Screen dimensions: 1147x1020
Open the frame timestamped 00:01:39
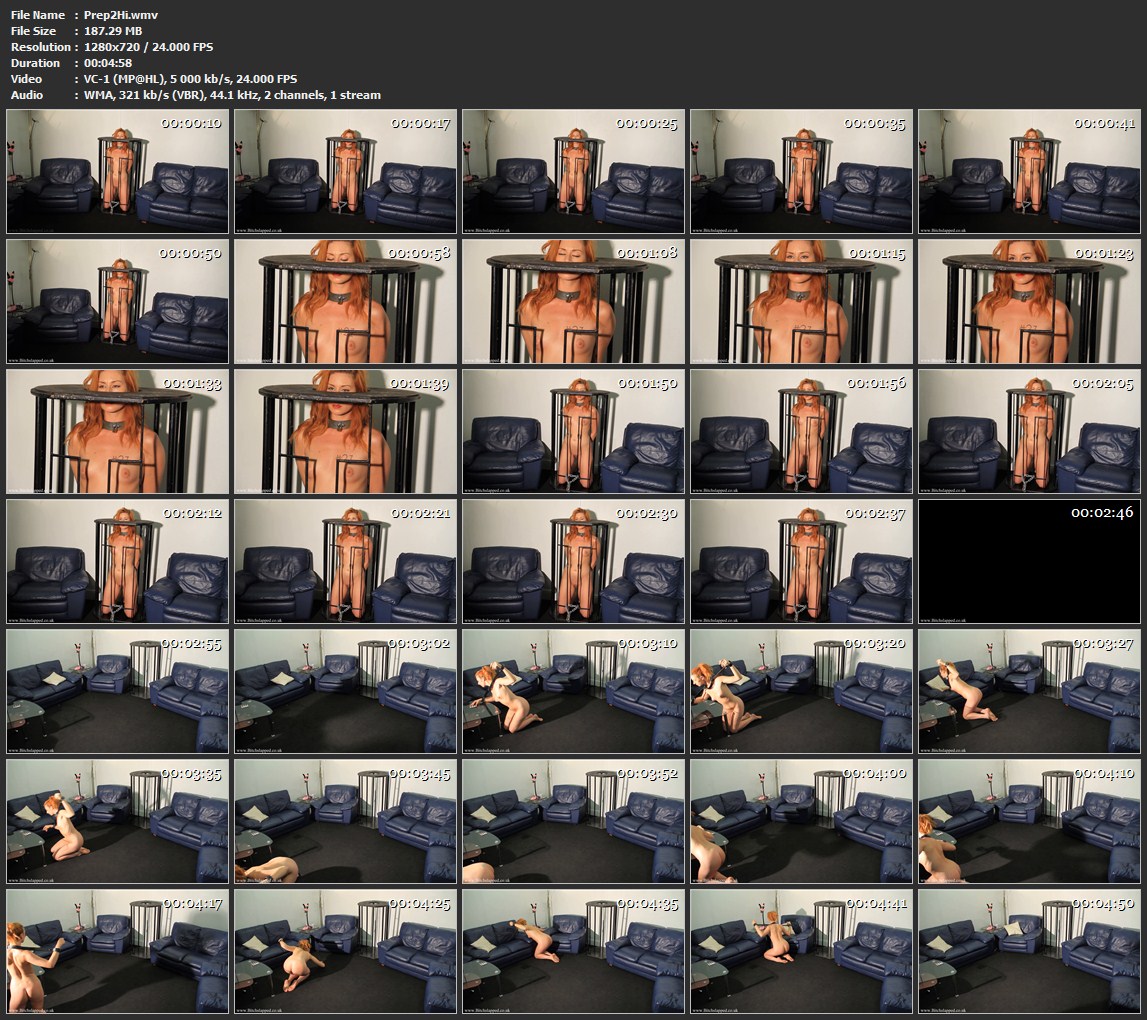pos(345,431)
